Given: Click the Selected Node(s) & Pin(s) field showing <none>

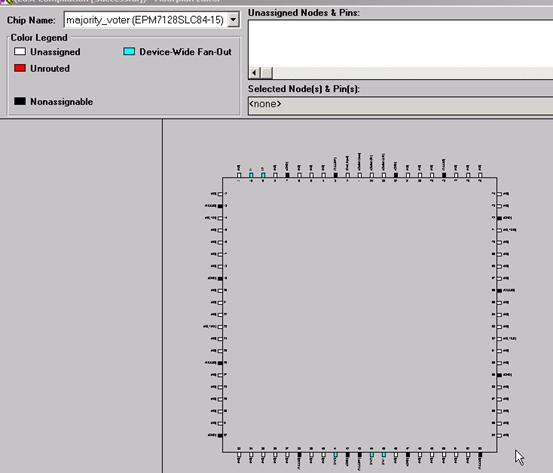Looking at the screenshot, I should (401, 105).
